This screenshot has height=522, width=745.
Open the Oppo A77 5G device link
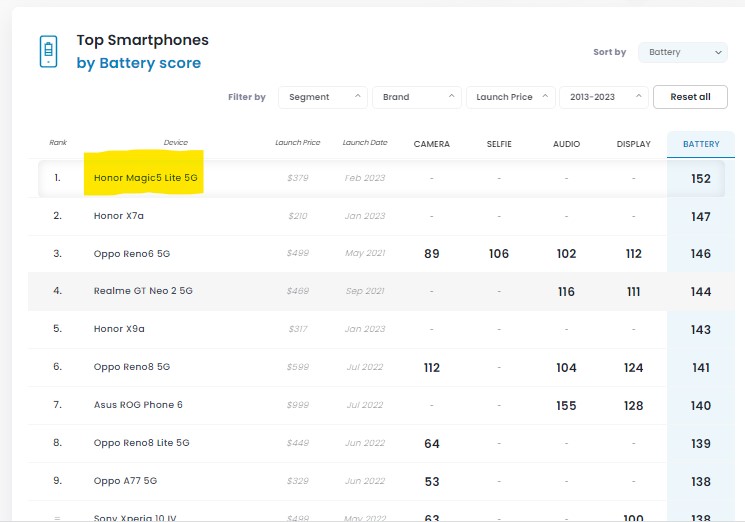[x=125, y=481]
